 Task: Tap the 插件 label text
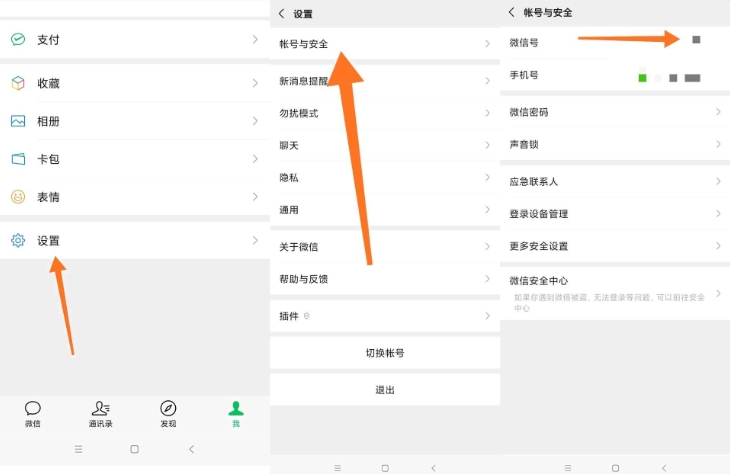click(x=289, y=316)
